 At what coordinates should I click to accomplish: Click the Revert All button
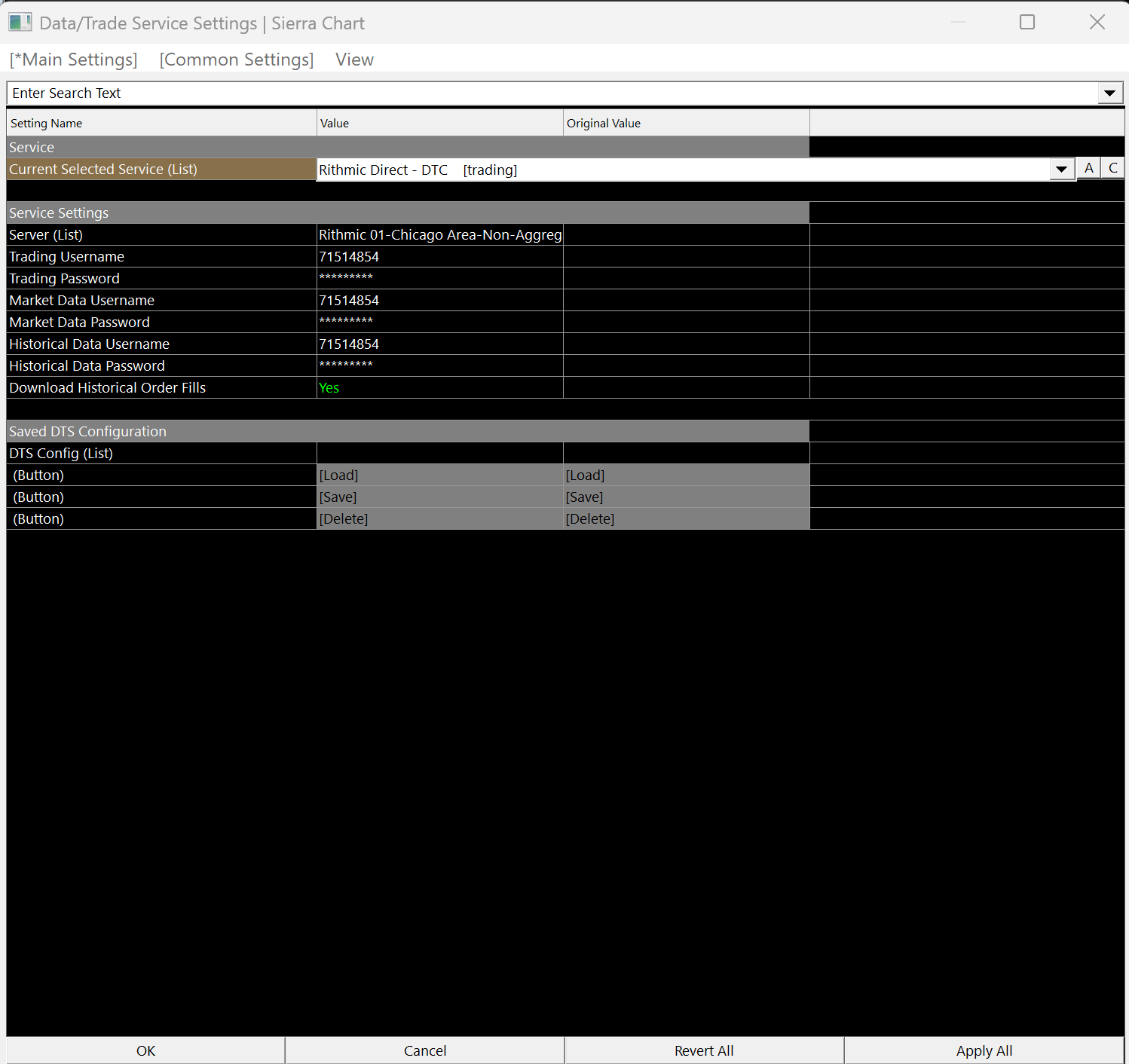pos(704,1050)
